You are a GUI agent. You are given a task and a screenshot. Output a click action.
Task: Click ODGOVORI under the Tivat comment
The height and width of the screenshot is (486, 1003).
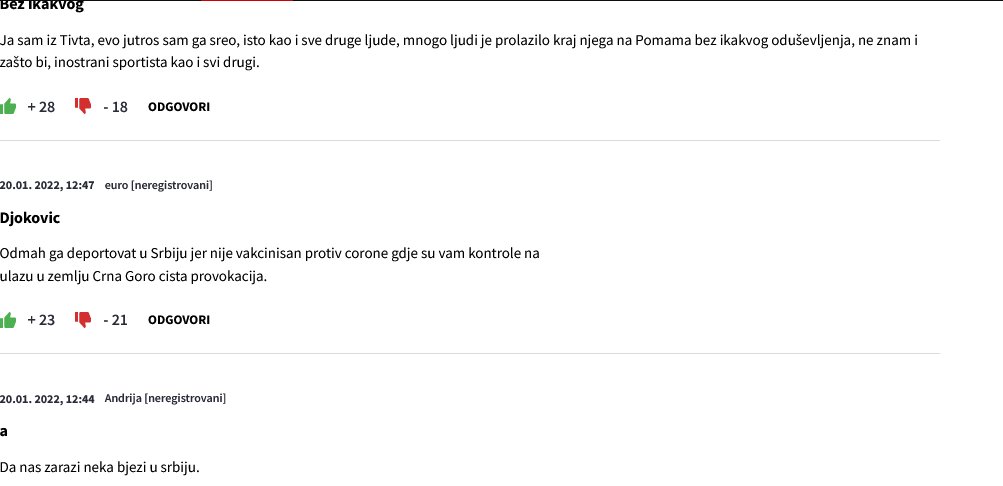click(179, 107)
